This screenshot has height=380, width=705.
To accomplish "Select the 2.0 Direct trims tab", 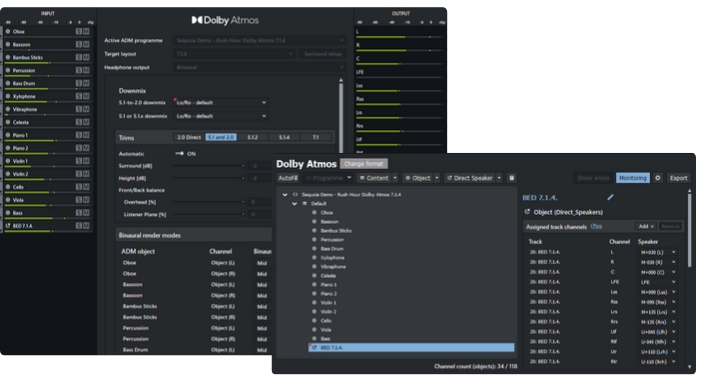I will [189, 137].
